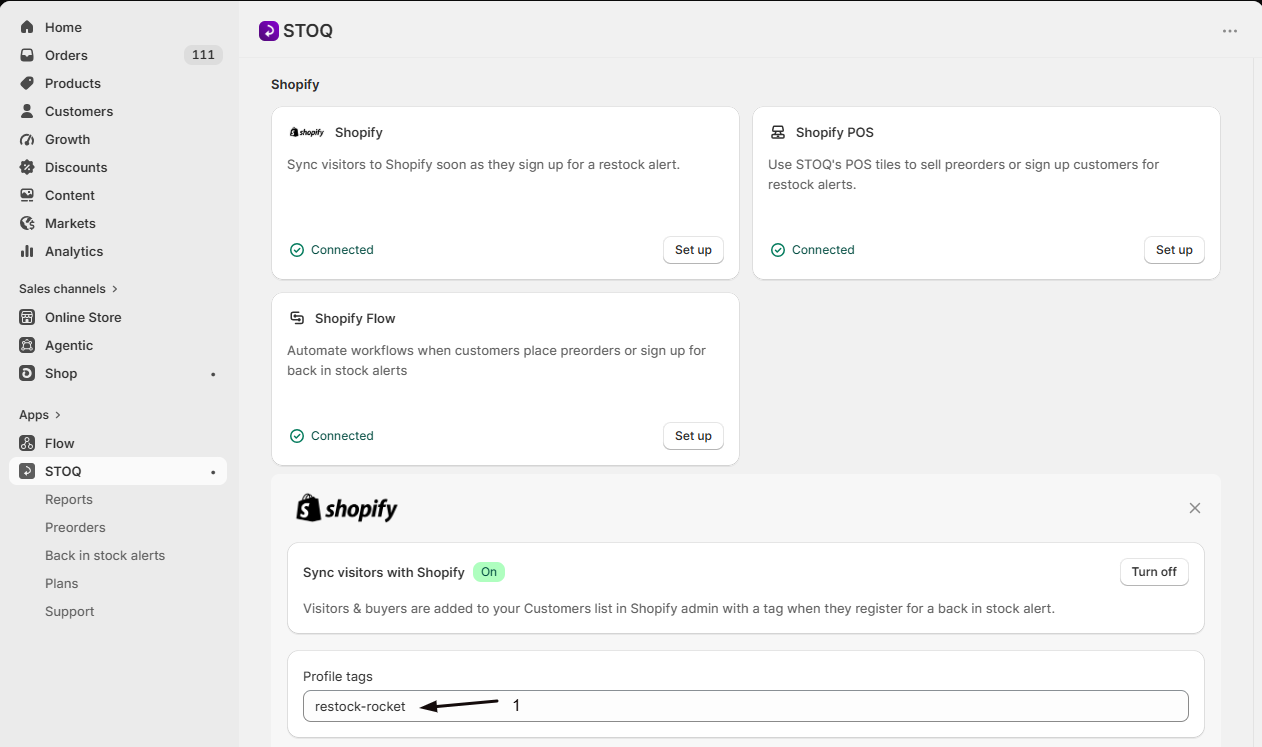Image resolution: width=1262 pixels, height=747 pixels.
Task: Click the Shopify logo on the Shopify card
Action: coord(307,132)
